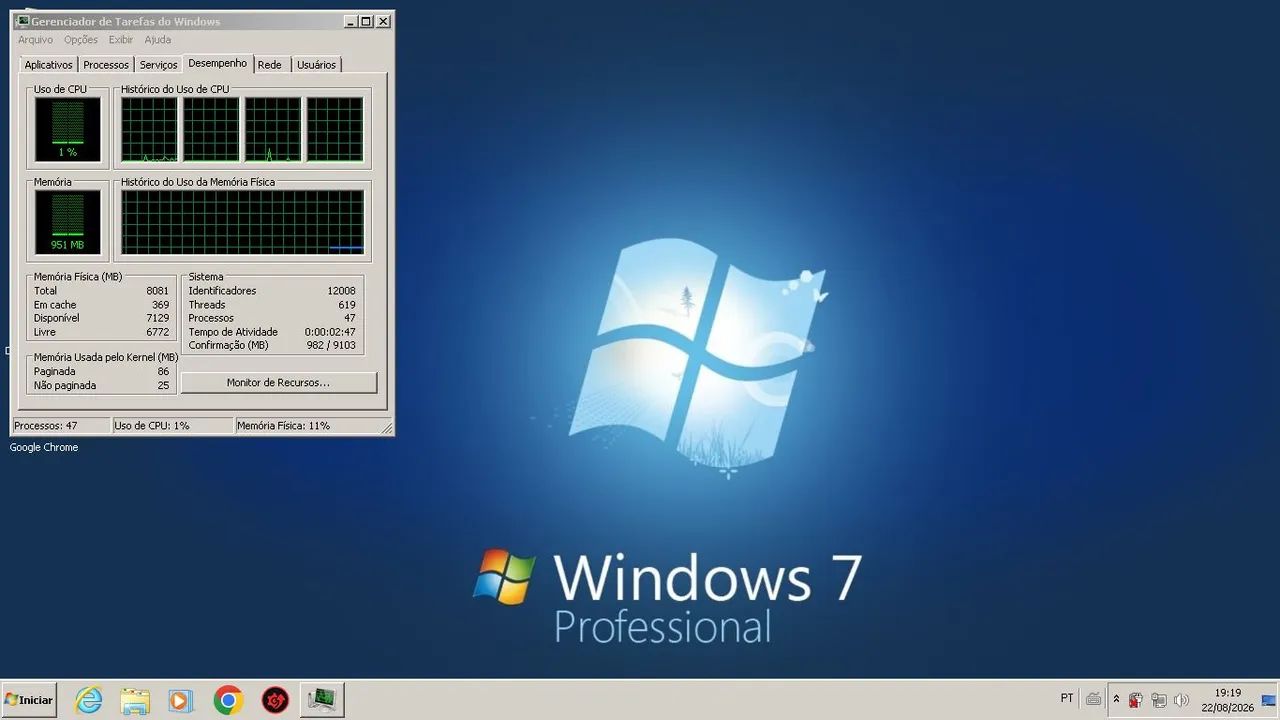Click the Não paginada value 25
This screenshot has width=1280, height=720.
point(163,385)
